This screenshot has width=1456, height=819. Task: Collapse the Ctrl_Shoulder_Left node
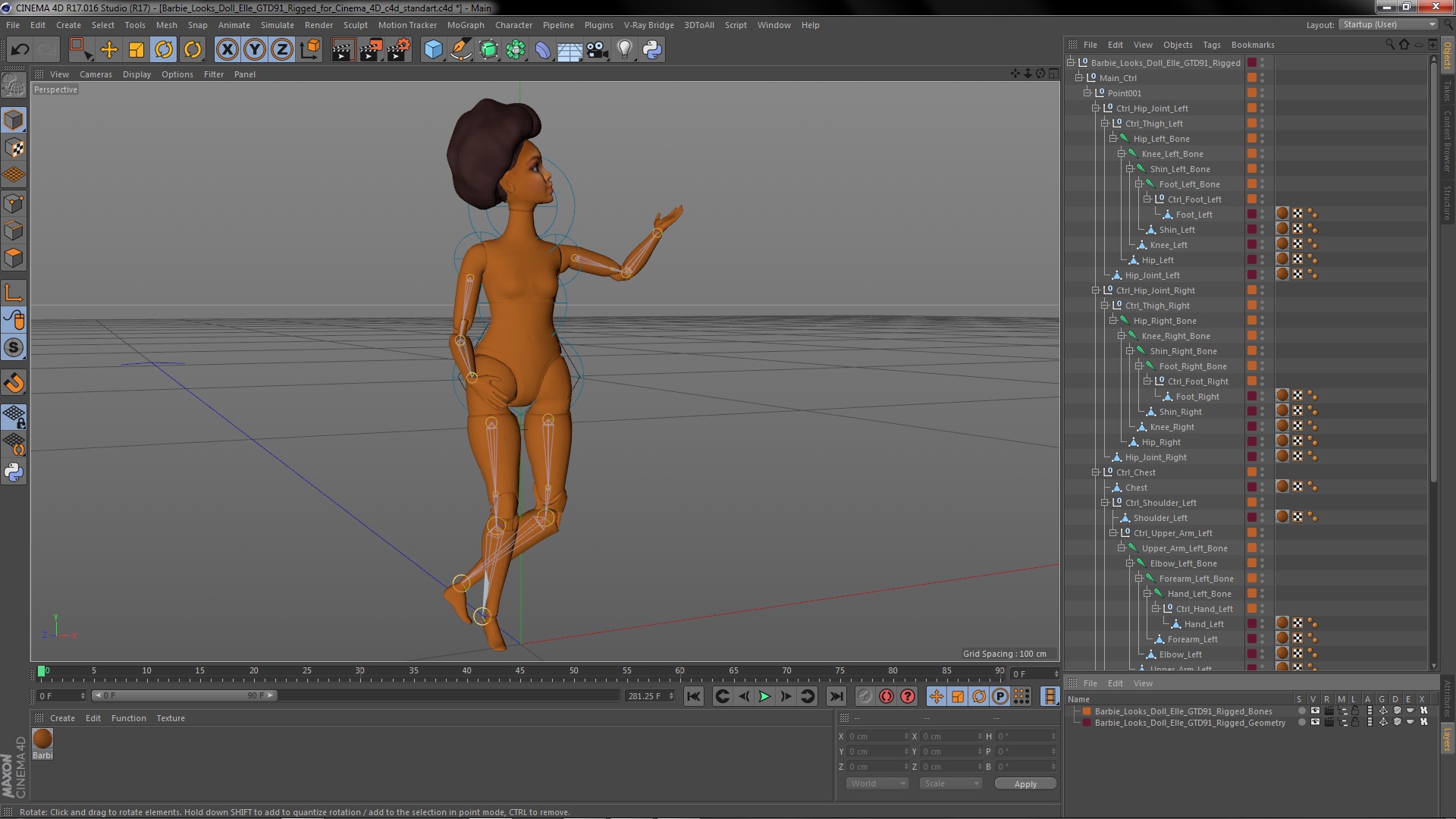click(1104, 503)
